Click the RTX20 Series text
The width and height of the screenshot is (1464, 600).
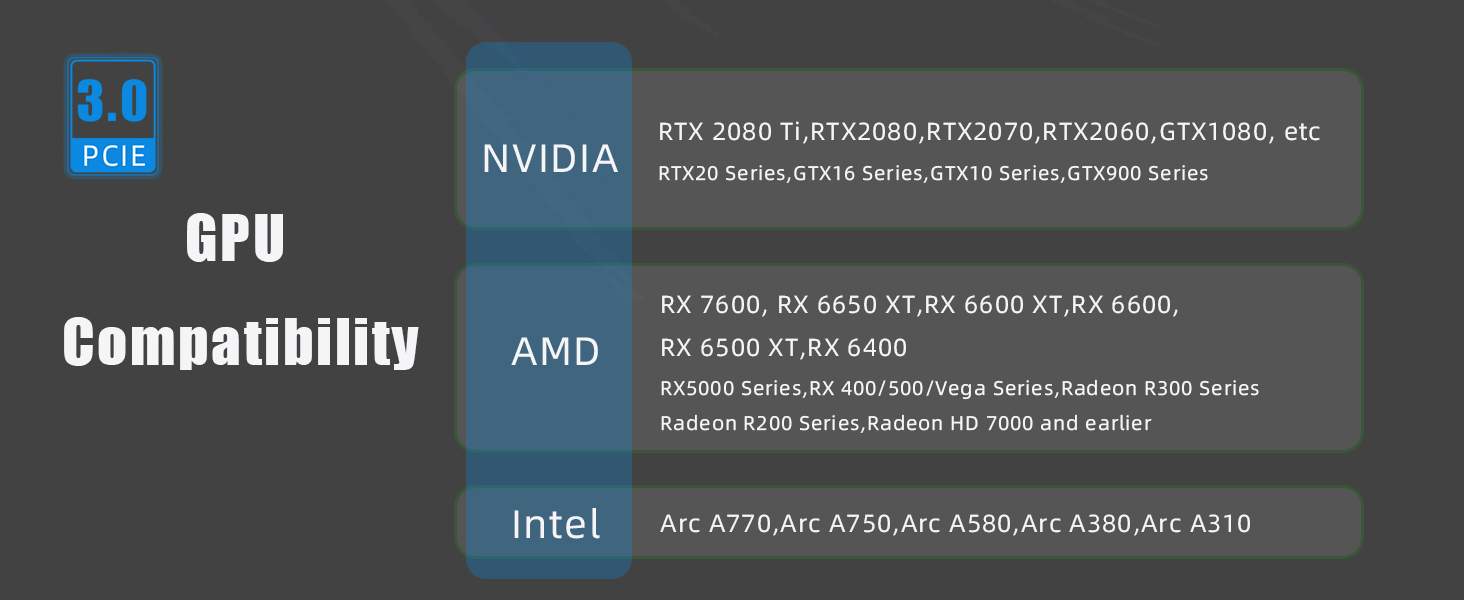pos(722,174)
